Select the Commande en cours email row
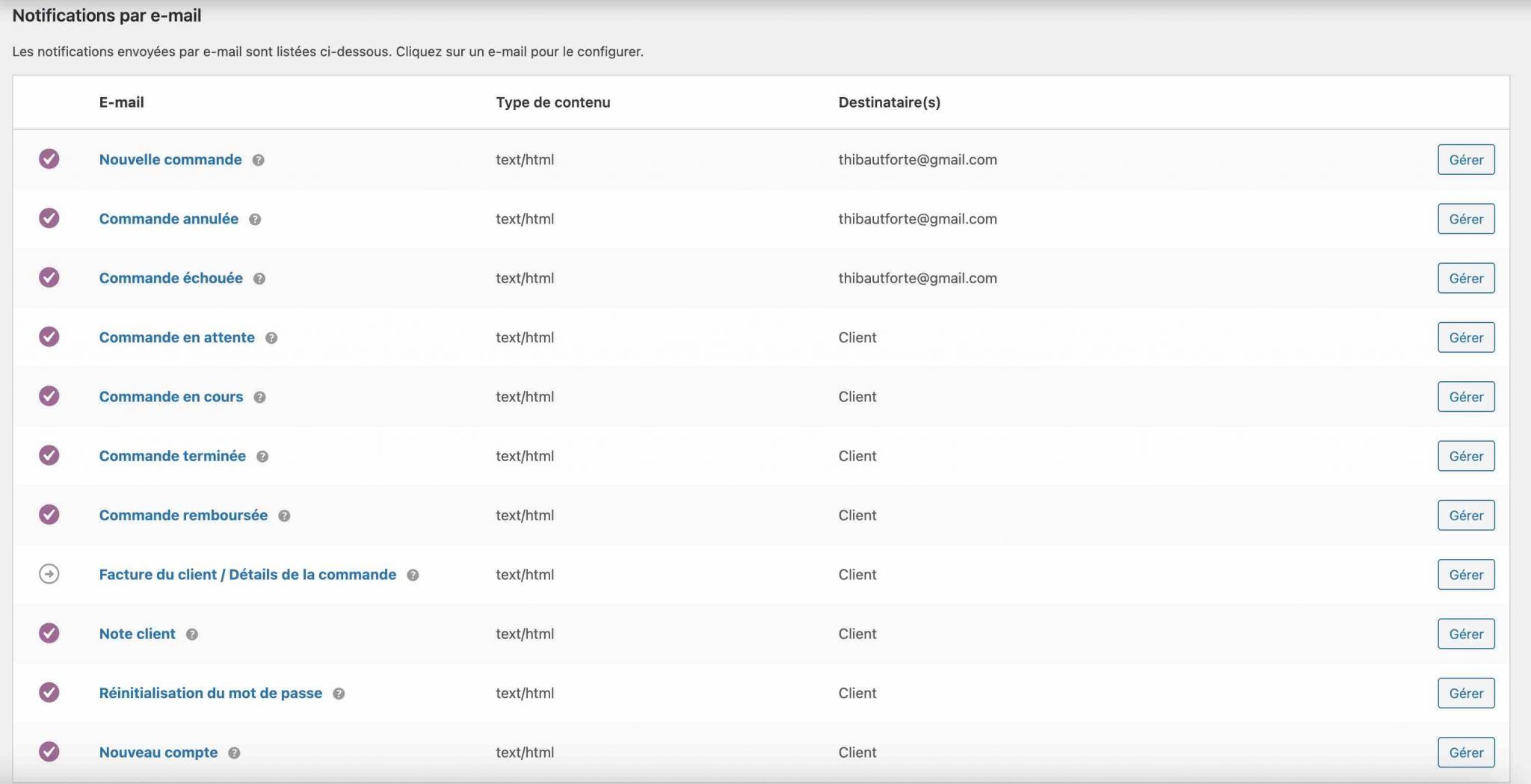Screen dimensions: 1531x784 tap(171, 397)
